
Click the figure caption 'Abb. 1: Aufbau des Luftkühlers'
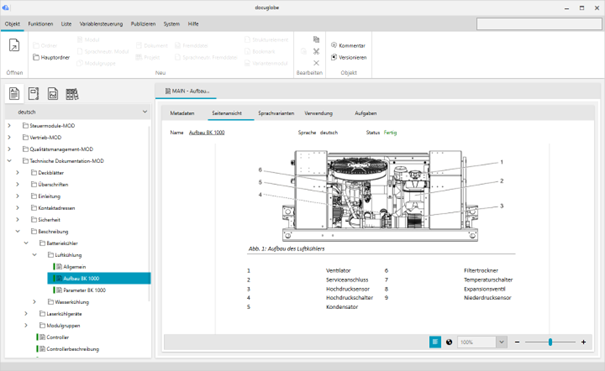(x=286, y=249)
